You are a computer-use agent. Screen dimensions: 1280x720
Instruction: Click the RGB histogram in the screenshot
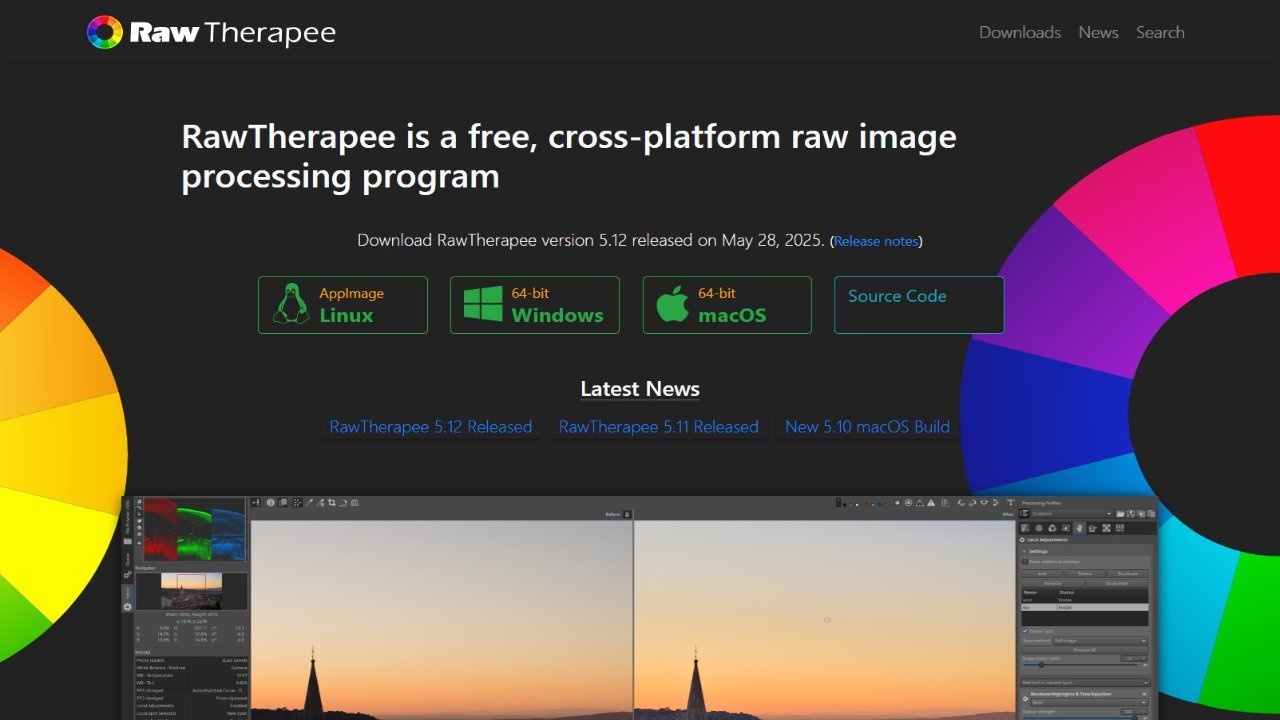195,530
